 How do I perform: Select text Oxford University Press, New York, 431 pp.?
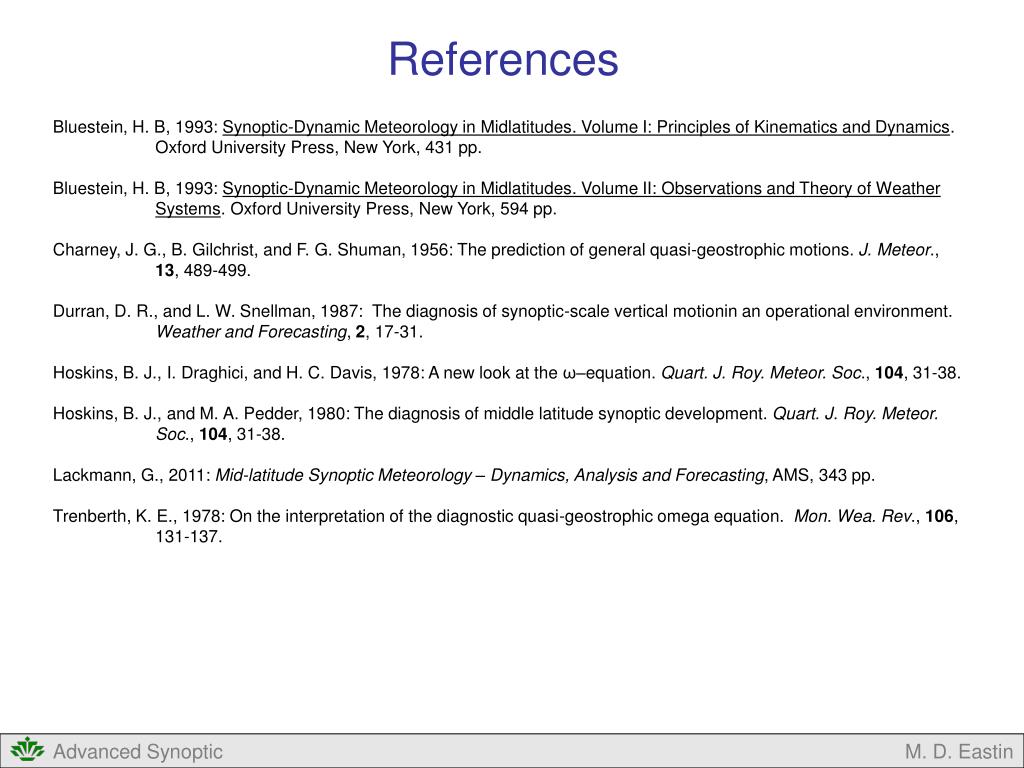318,148
